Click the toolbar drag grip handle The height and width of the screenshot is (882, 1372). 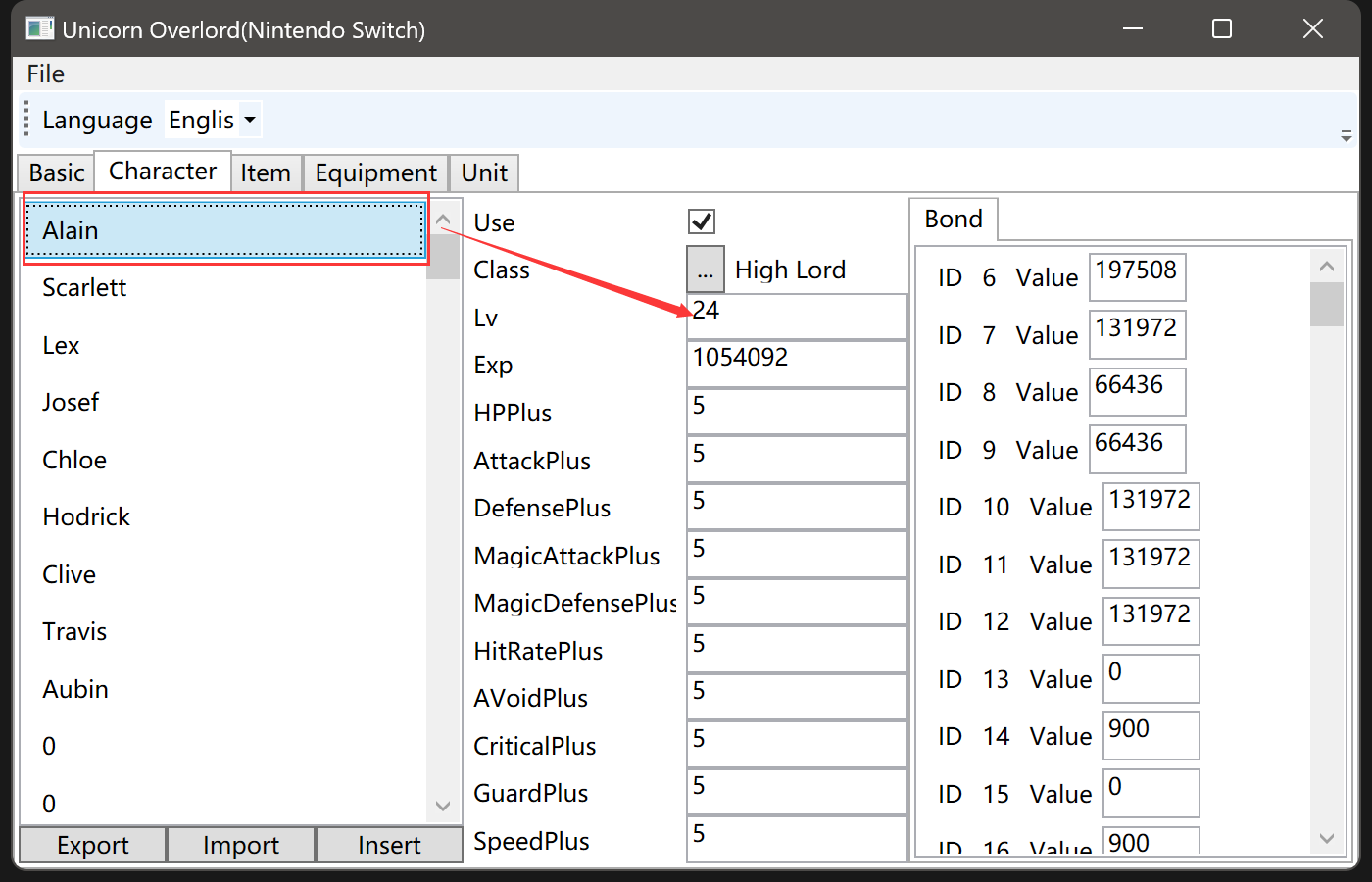coord(26,120)
